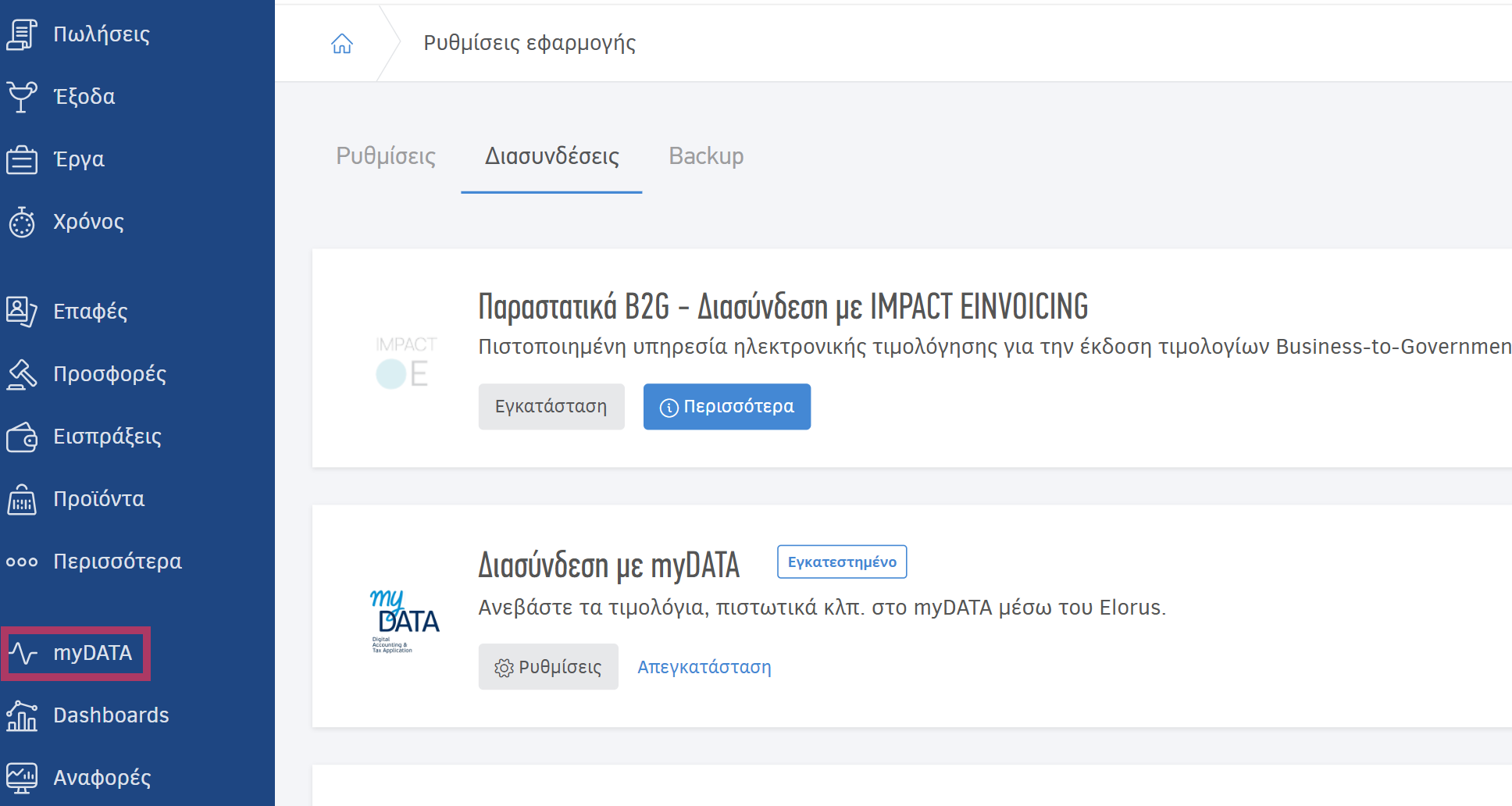Select the Αναφορές reports icon

point(23,777)
